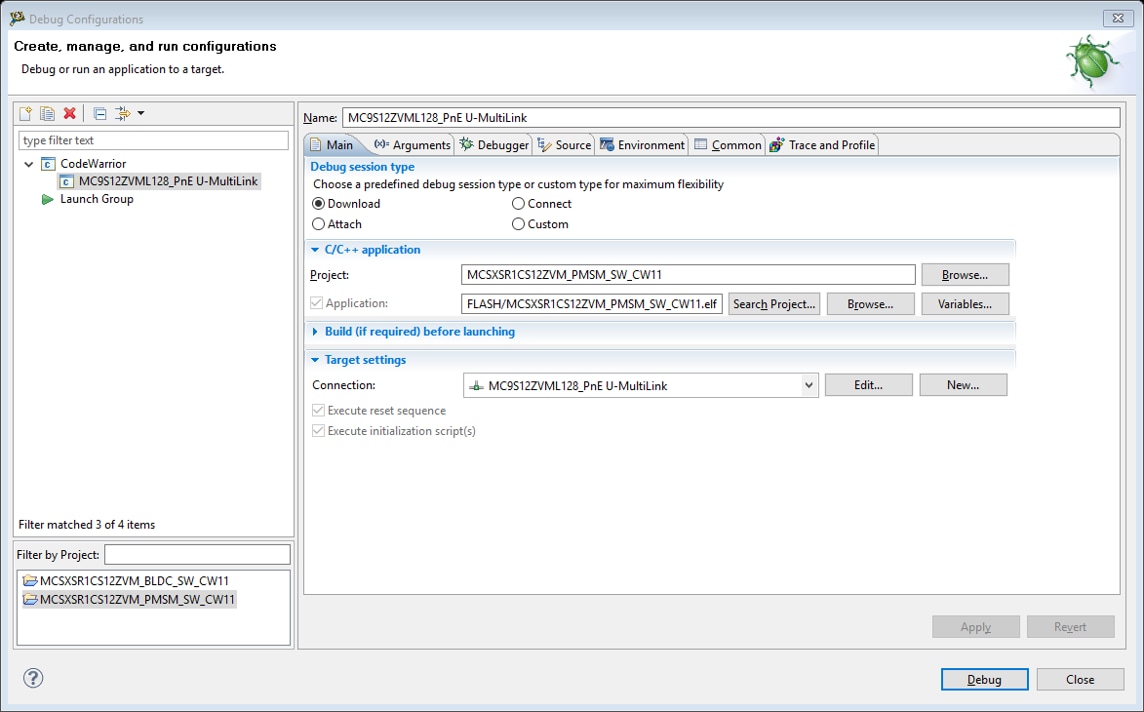Open the filter launch configurations dropdown menu

tap(141, 113)
